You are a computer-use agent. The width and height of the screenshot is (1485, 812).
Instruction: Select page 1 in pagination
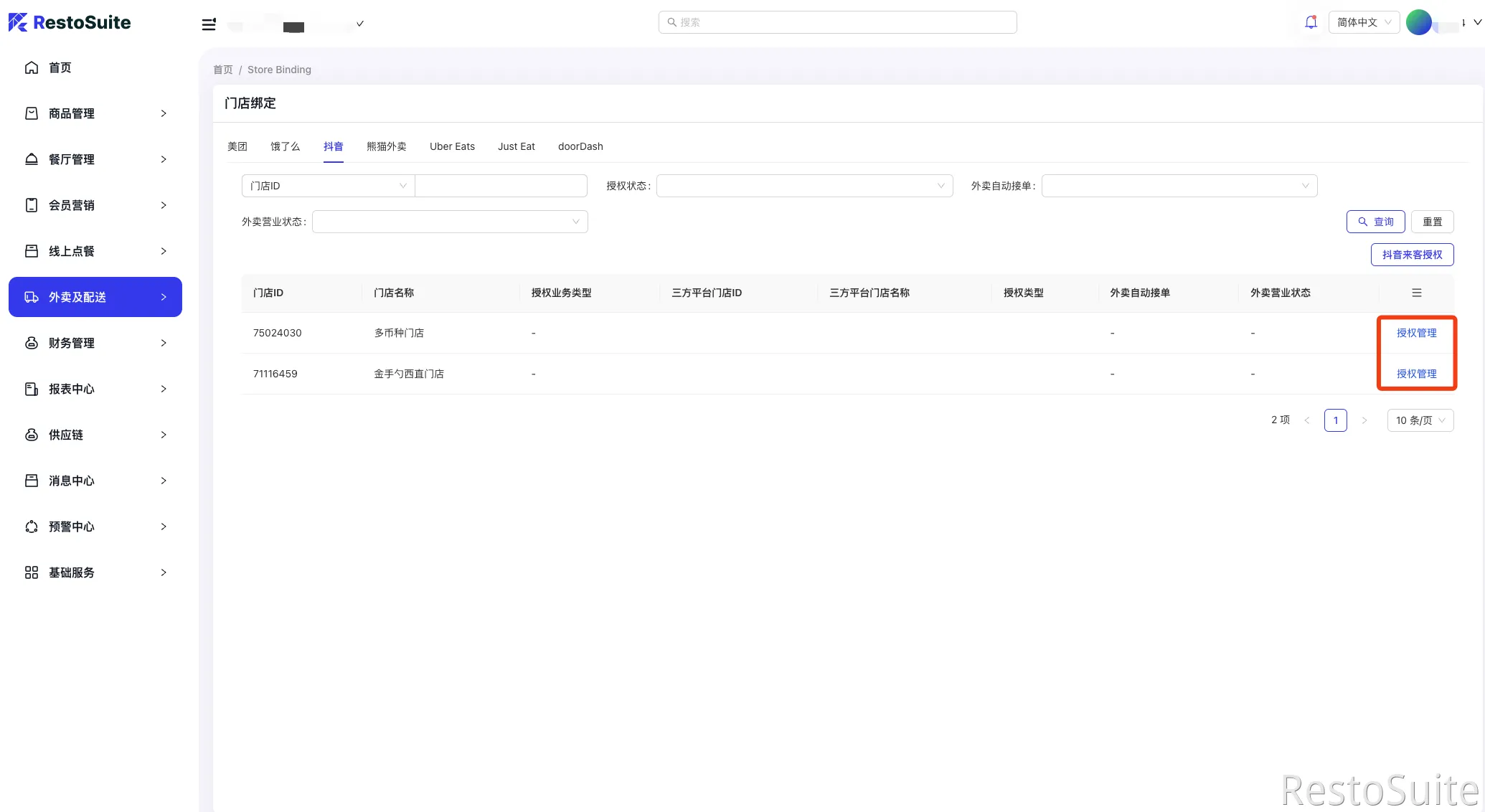coord(1335,420)
